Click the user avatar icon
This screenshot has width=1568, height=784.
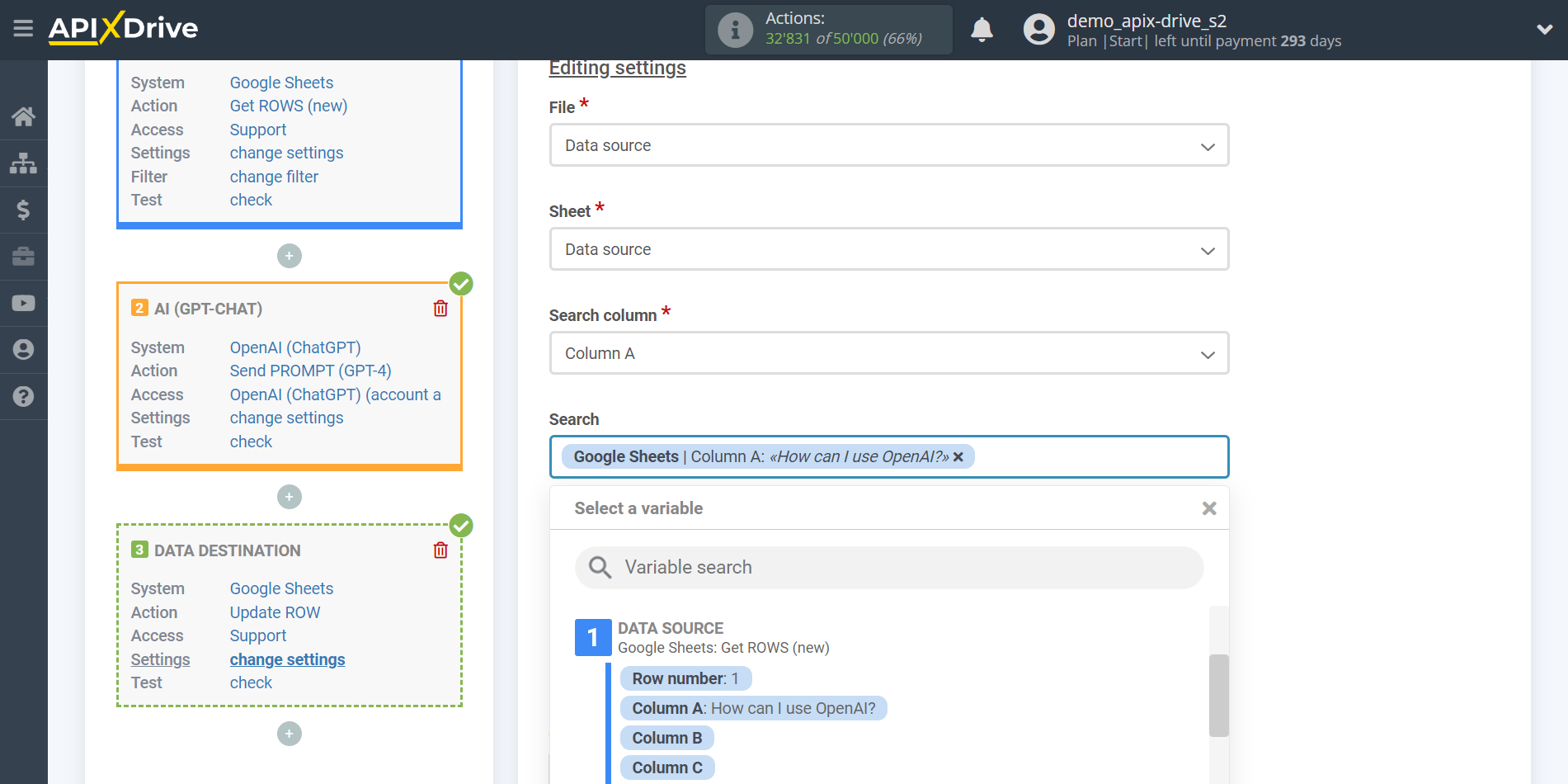tap(1038, 30)
